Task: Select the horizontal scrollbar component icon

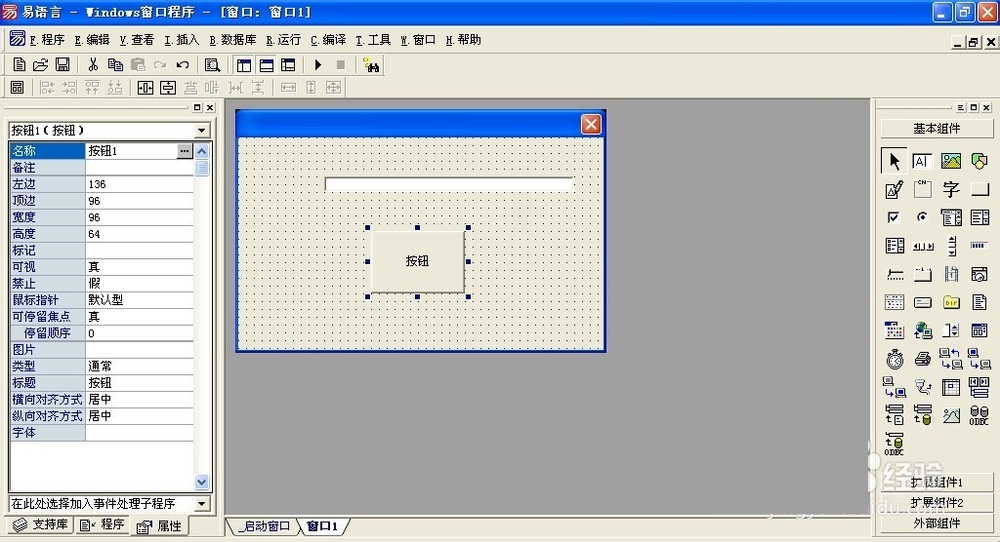Action: click(x=923, y=246)
